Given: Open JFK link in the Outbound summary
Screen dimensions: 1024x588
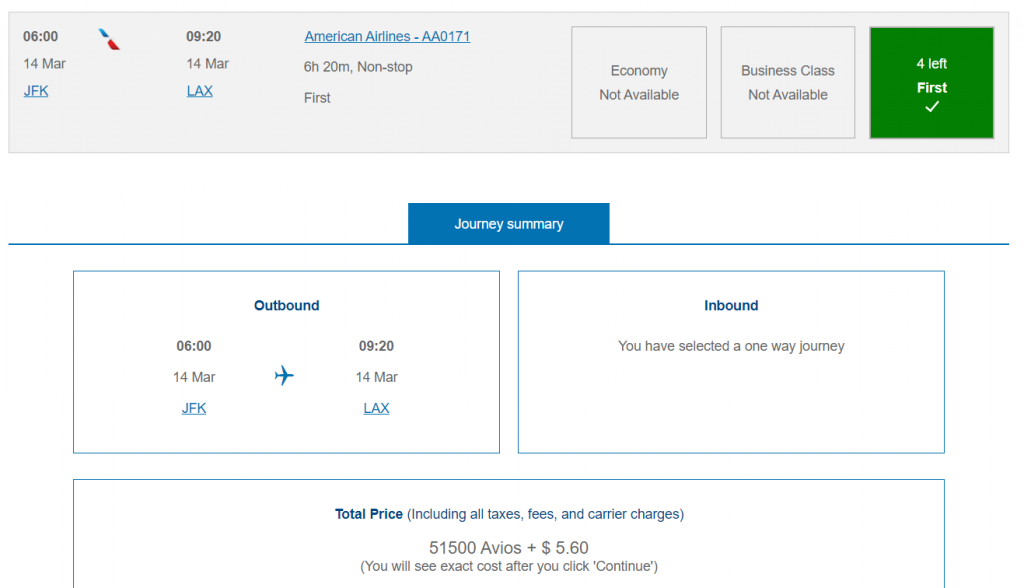Looking at the screenshot, I should [x=194, y=408].
